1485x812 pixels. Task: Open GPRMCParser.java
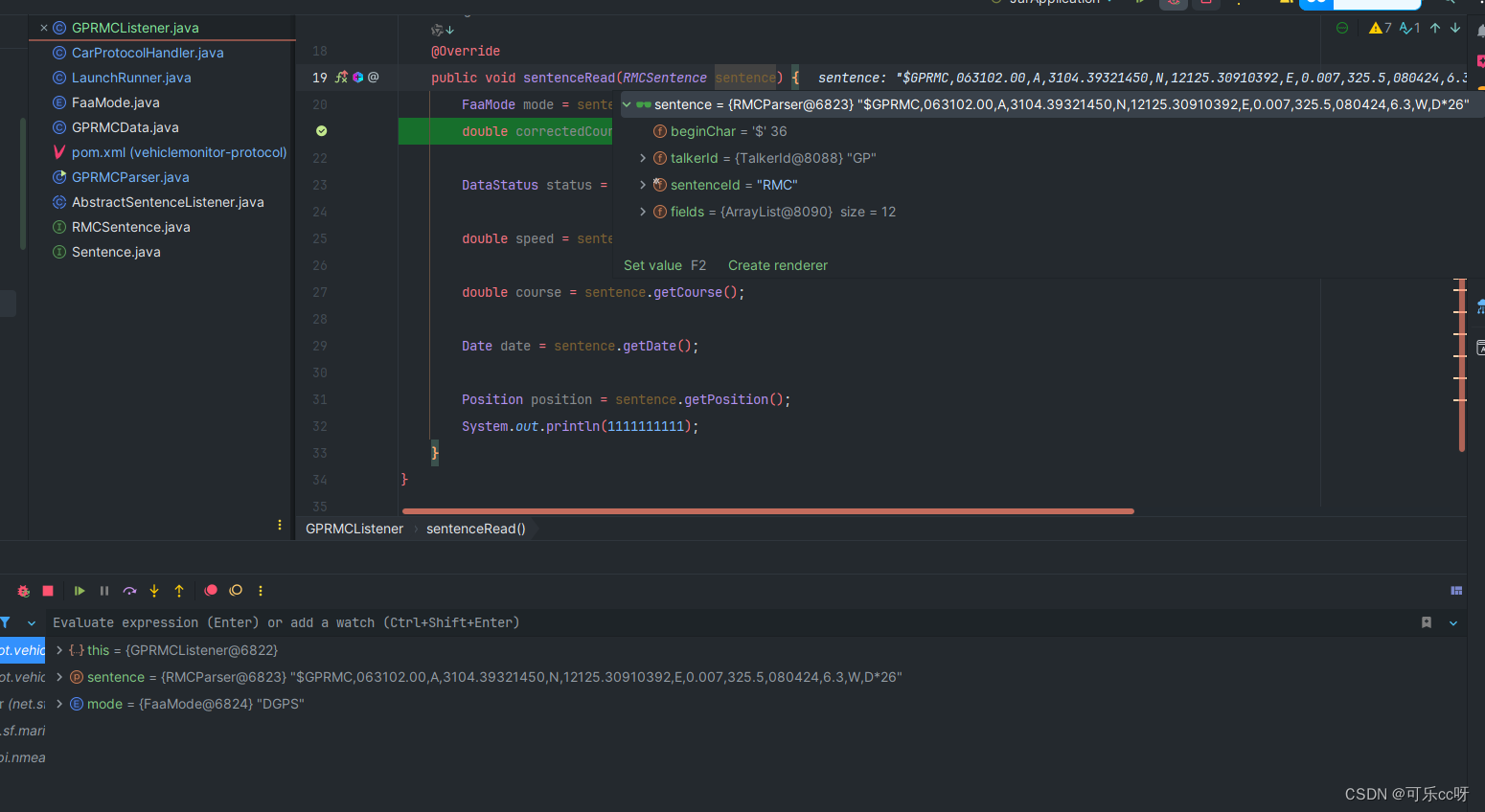coord(130,177)
